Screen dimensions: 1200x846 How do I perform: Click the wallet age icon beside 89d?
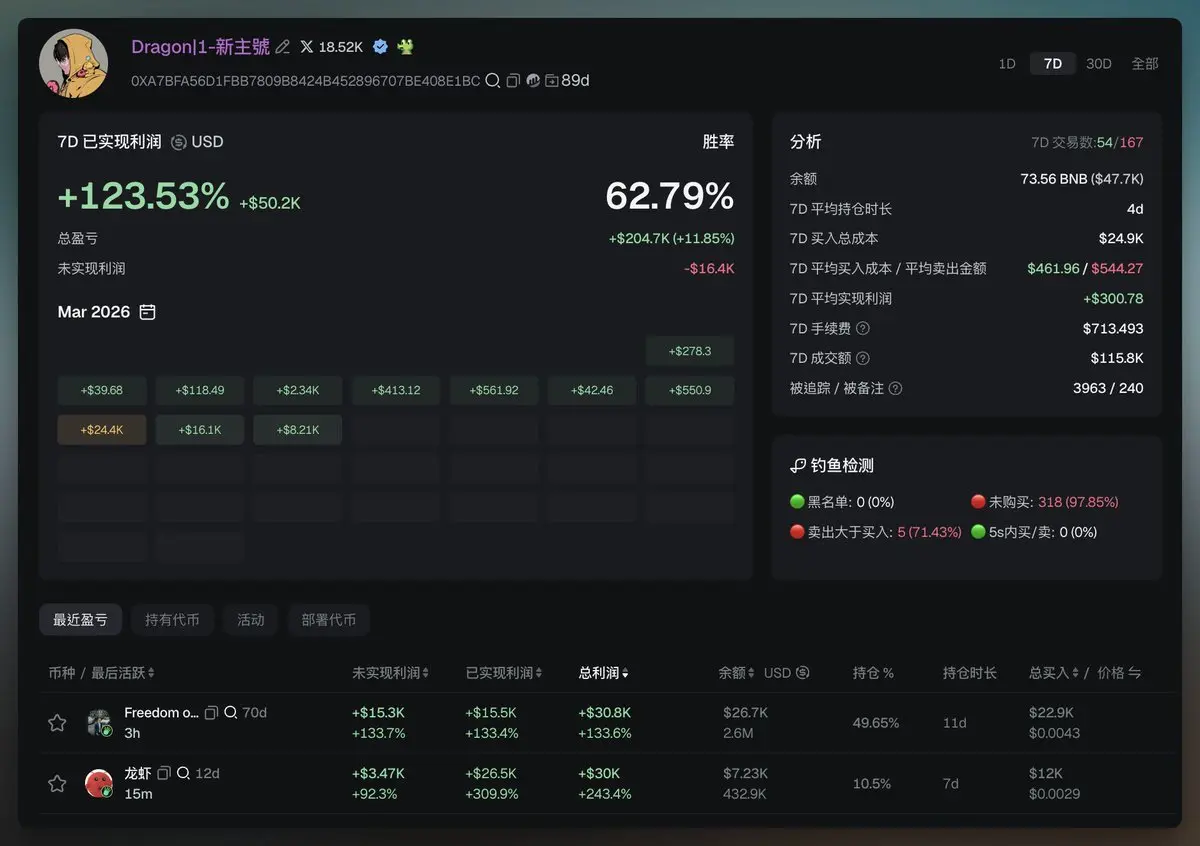551,80
